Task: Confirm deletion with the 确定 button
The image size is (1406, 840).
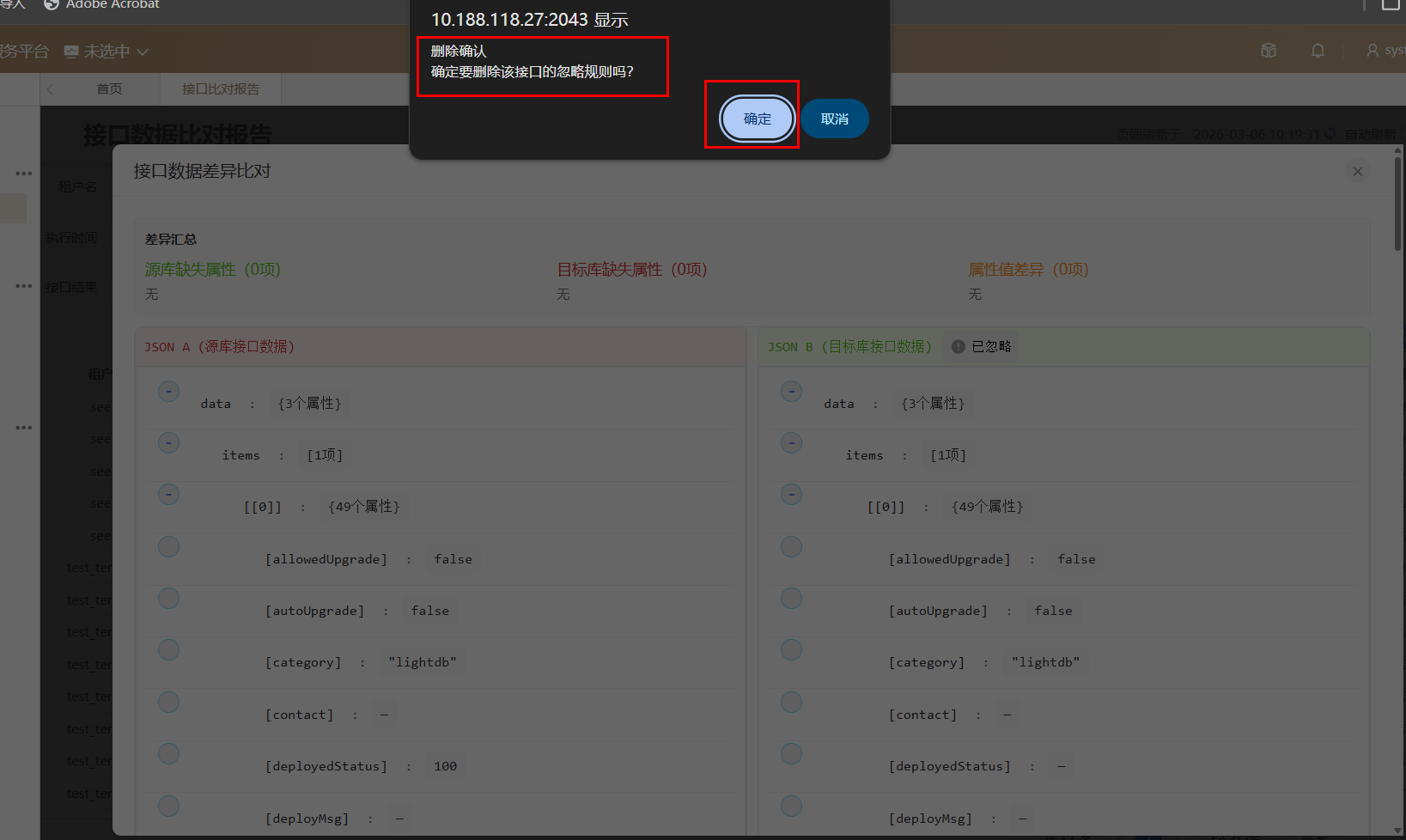Action: click(x=757, y=119)
